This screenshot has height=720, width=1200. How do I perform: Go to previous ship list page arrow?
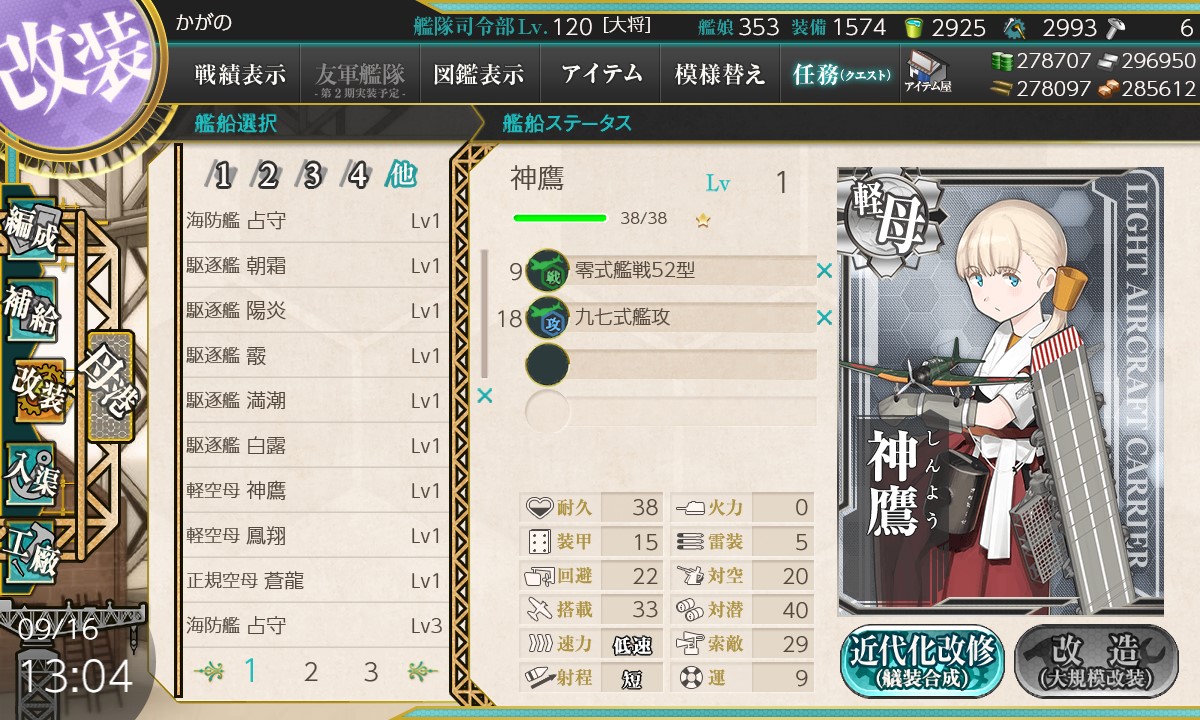[210, 671]
